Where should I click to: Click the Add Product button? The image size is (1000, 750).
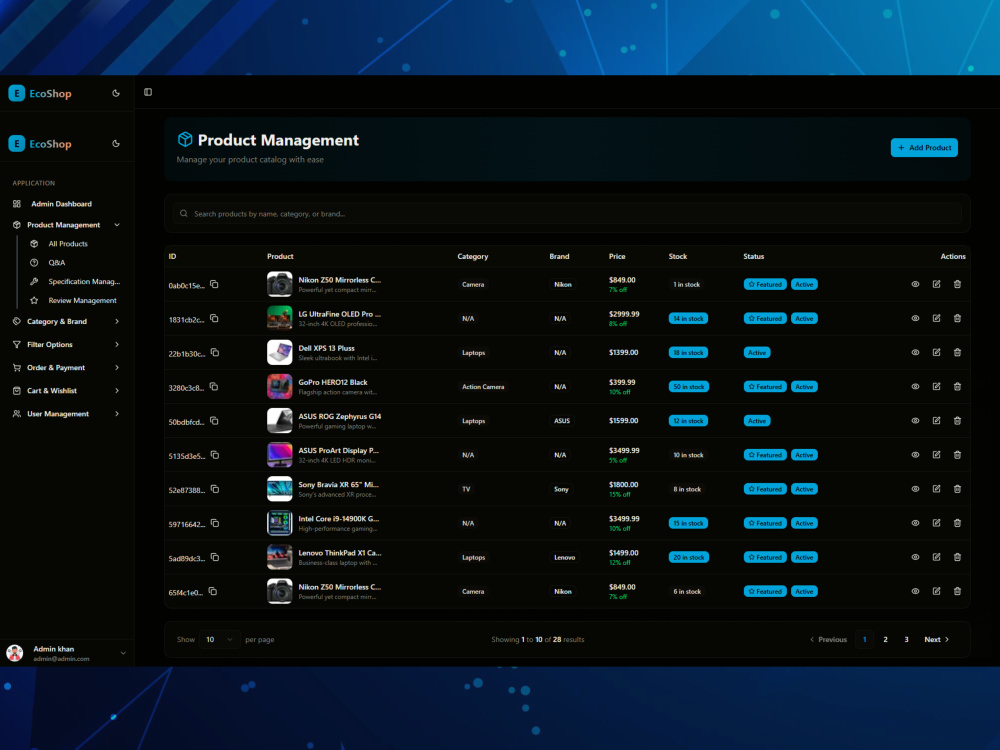pyautogui.click(x=924, y=147)
